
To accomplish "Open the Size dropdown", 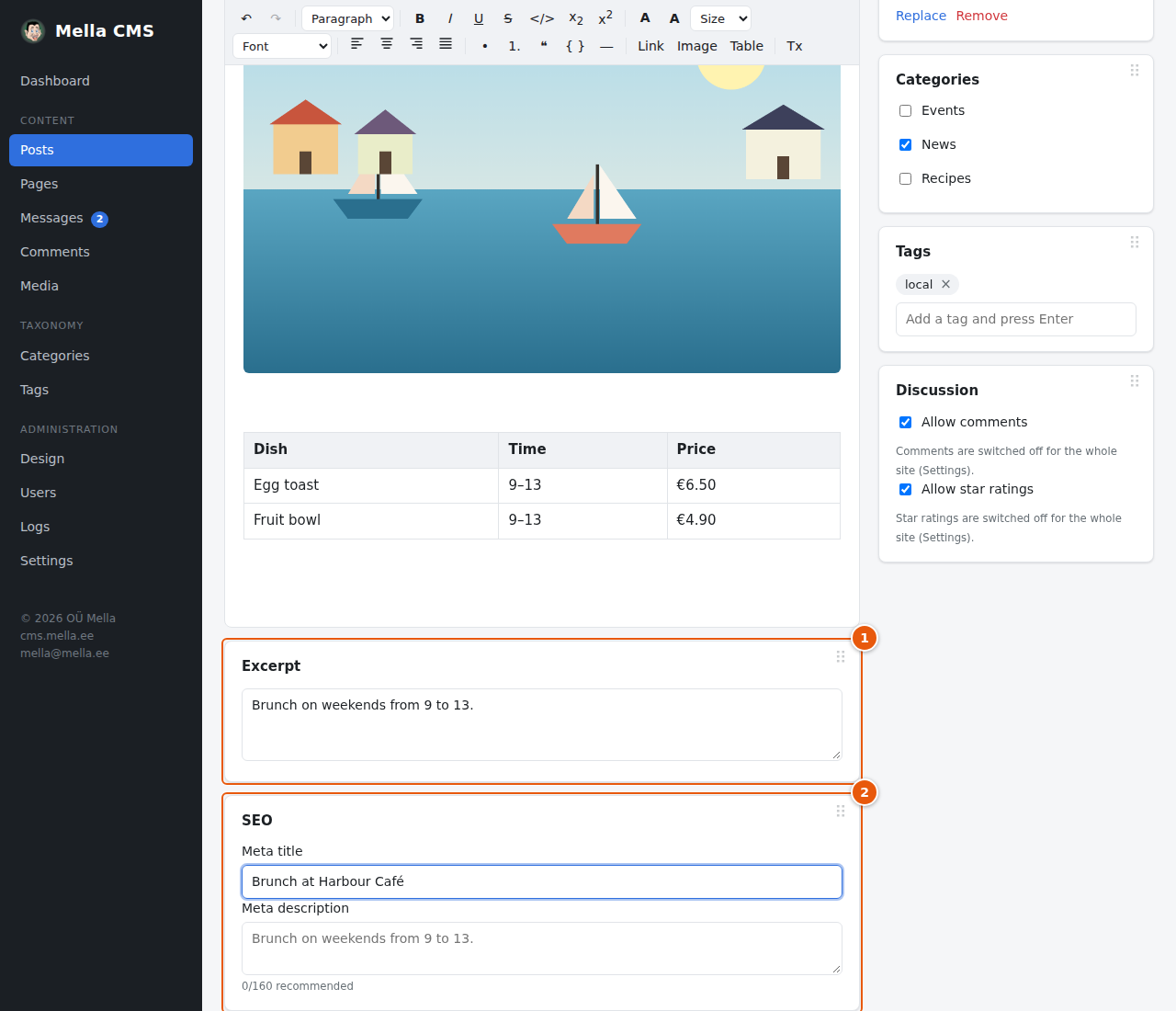I will click(720, 18).
